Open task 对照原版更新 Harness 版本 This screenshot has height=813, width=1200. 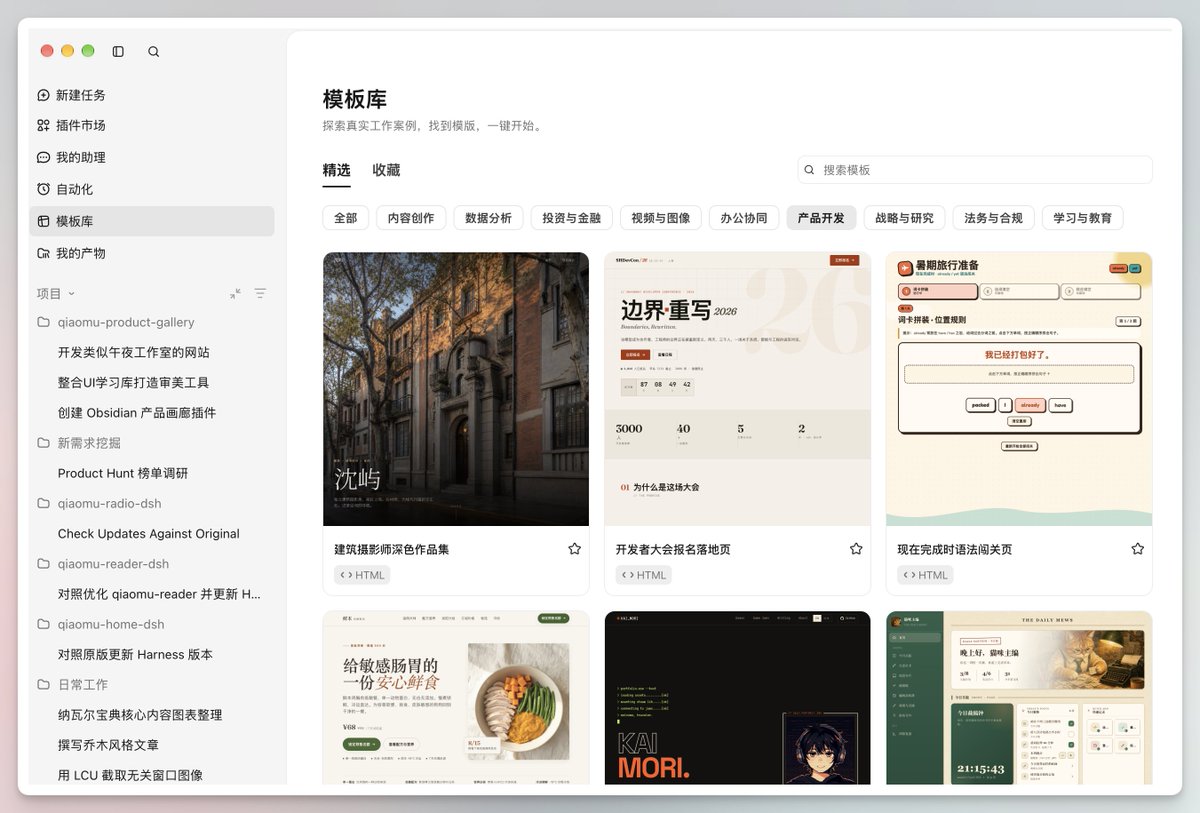[135, 654]
